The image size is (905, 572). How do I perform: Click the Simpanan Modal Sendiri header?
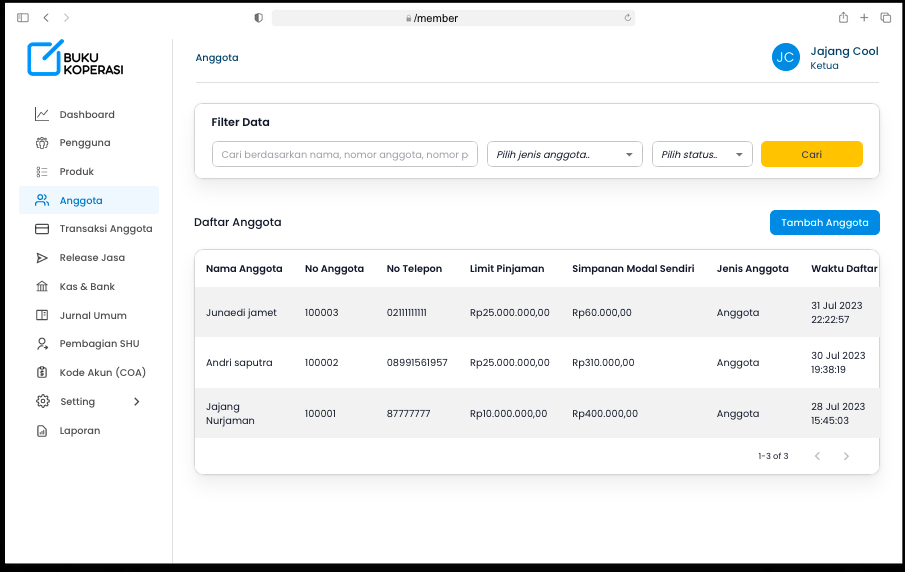[633, 269]
